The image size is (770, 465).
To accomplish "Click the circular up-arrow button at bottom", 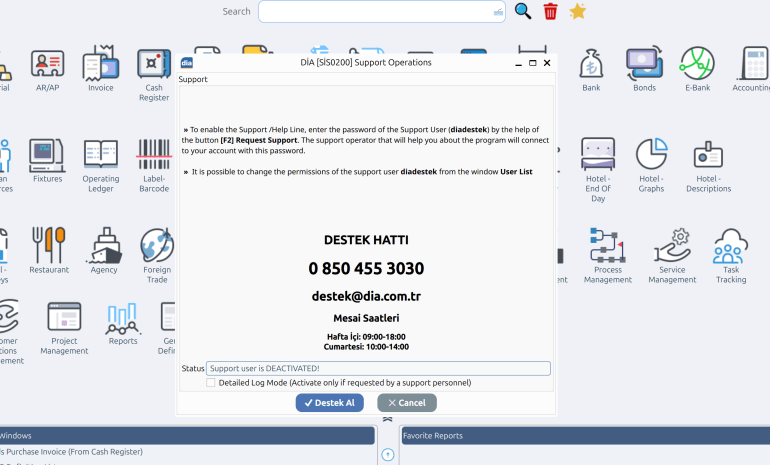I will 387,455.
